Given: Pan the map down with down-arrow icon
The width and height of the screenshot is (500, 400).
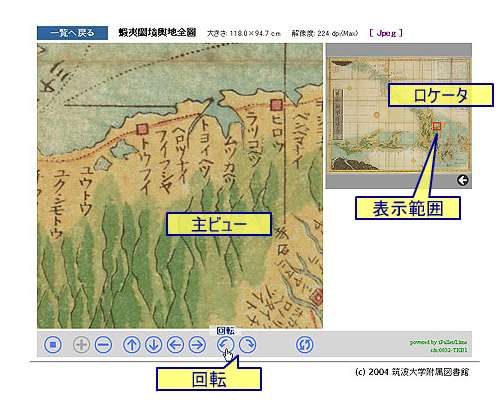Looking at the screenshot, I should (x=153, y=345).
